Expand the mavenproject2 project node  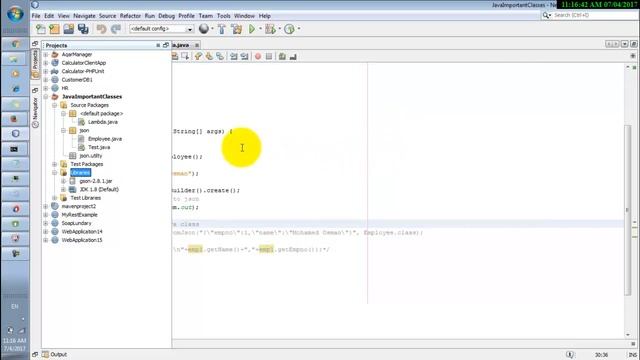tap(46, 207)
